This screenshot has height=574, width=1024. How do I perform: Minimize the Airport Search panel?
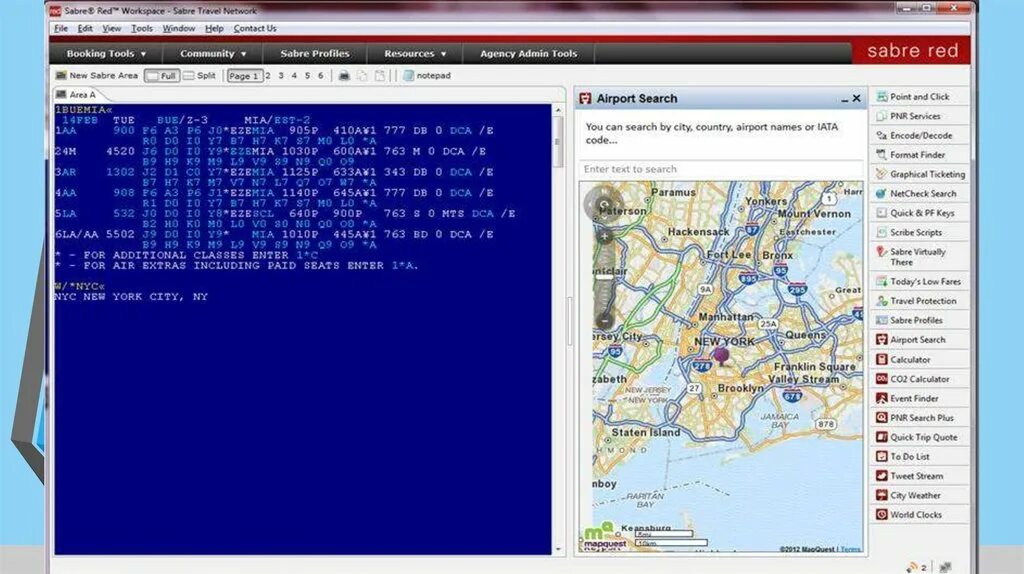[844, 99]
